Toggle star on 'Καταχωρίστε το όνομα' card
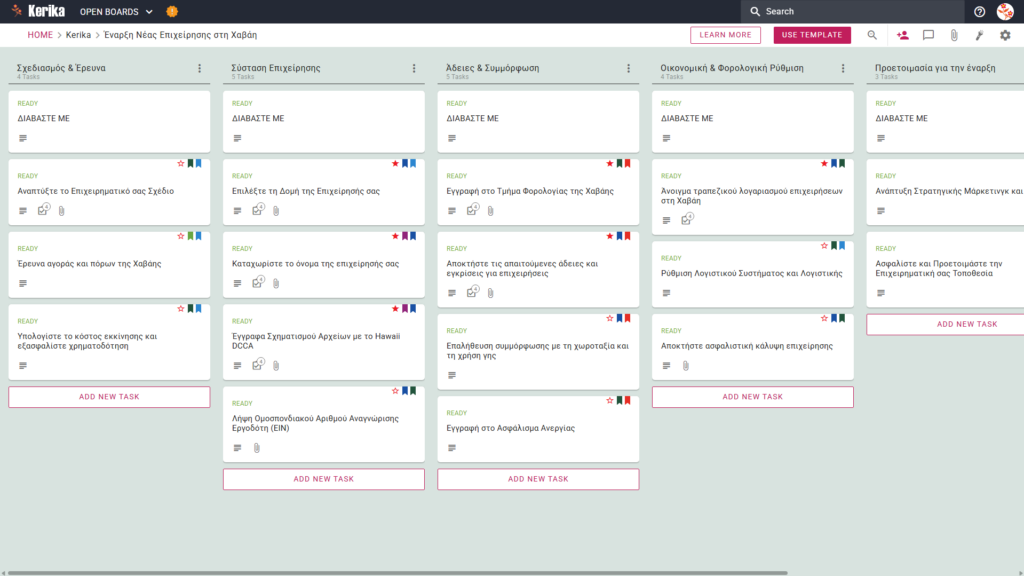 tap(395, 236)
